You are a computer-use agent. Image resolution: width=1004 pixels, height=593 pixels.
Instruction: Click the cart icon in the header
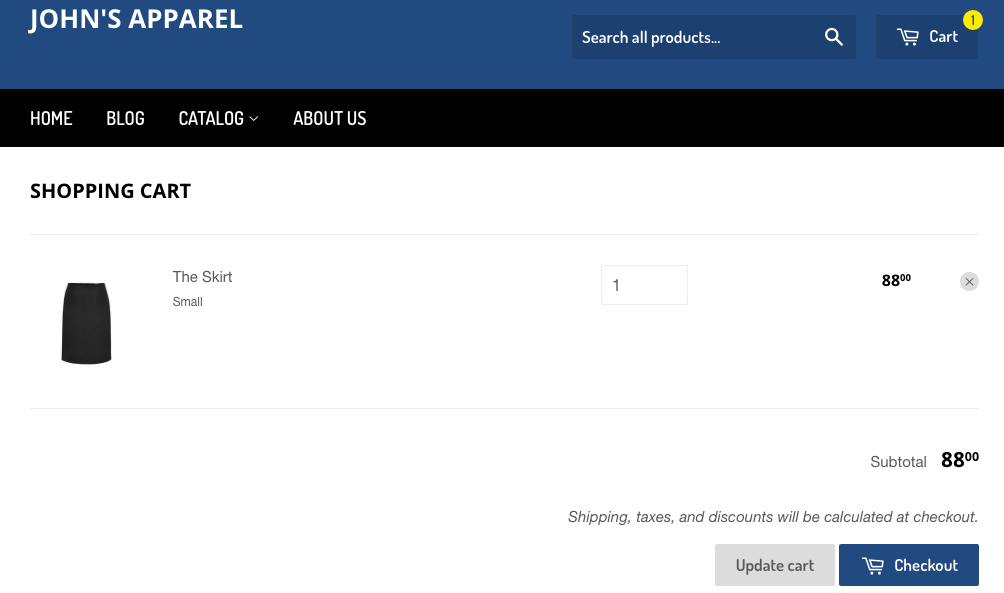(908, 37)
